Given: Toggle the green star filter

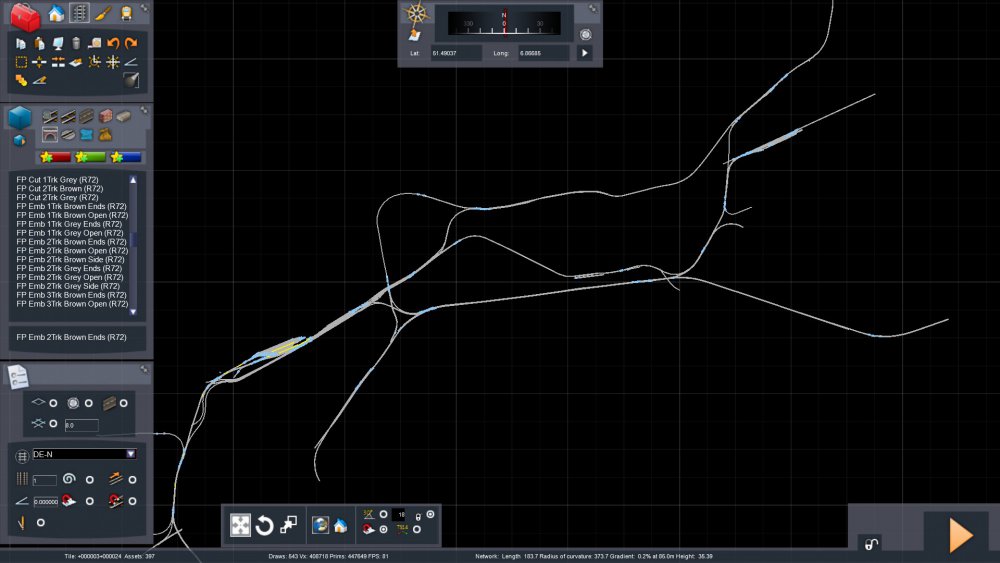Looking at the screenshot, I should [91, 157].
